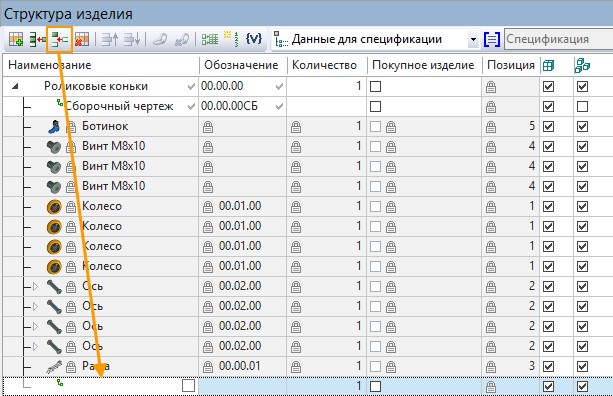The height and width of the screenshot is (396, 613).
Task: Click into the Спецификация input field
Action: click(559, 39)
